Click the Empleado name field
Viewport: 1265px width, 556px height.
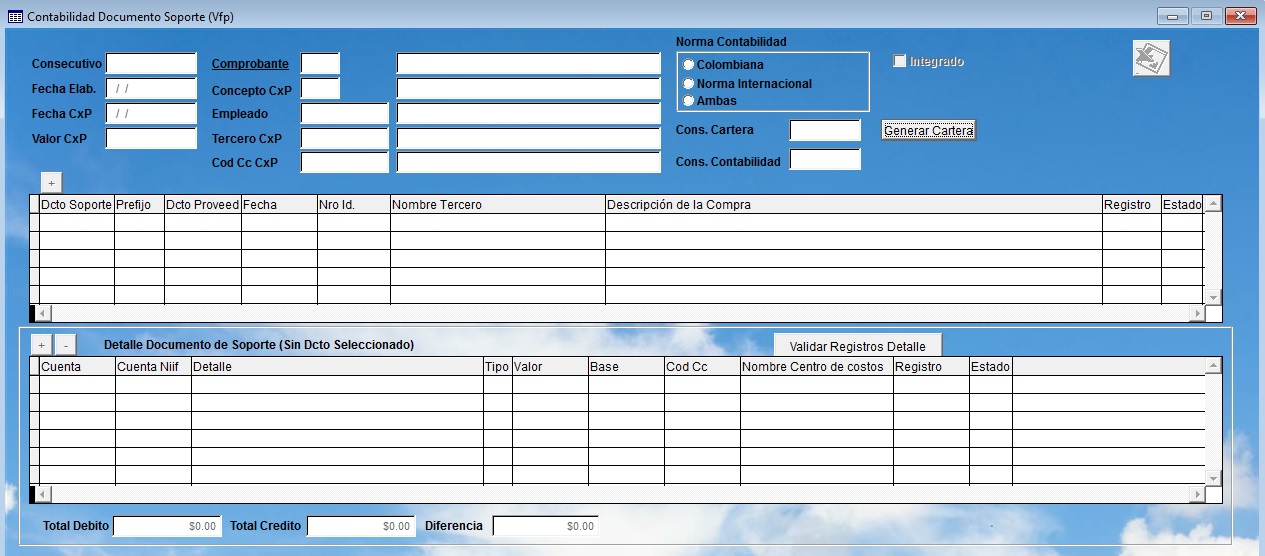[529, 113]
